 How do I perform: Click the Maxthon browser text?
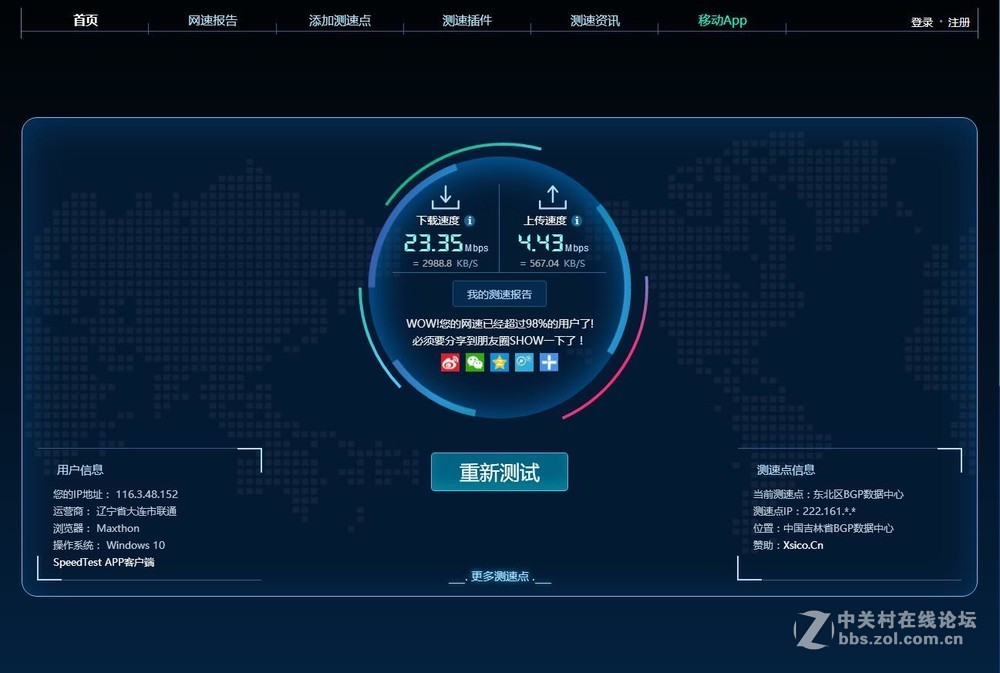point(118,528)
